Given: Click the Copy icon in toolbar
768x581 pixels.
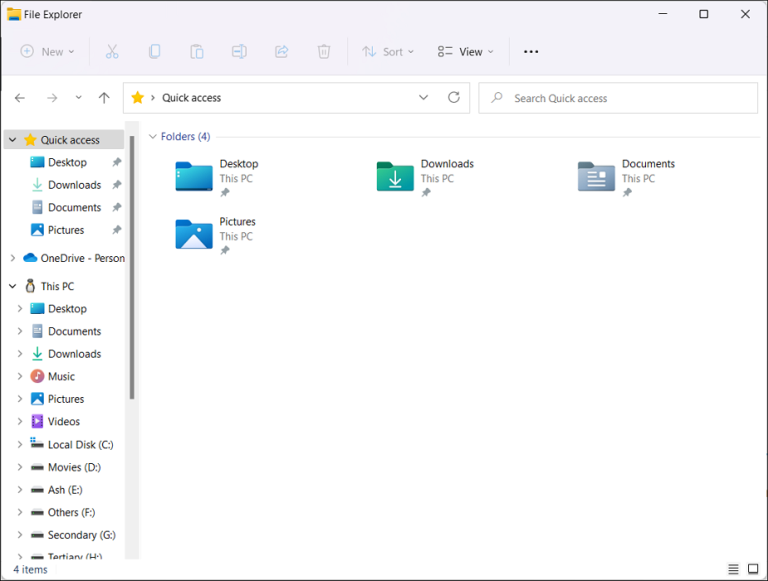Looking at the screenshot, I should [x=155, y=51].
